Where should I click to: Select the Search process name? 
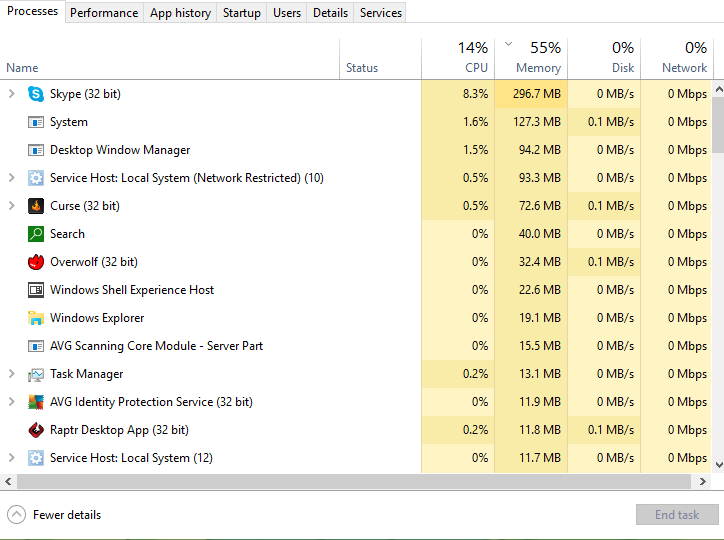click(67, 234)
